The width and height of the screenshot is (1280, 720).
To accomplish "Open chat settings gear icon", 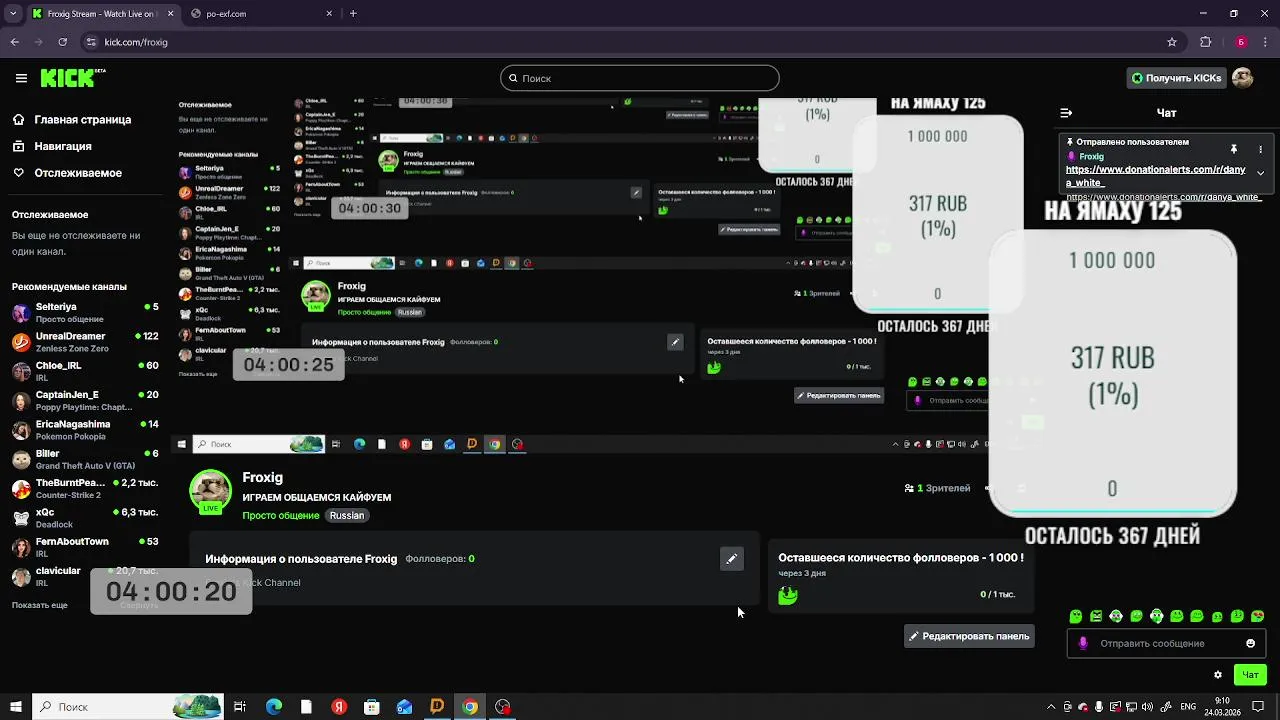I will pyautogui.click(x=1217, y=675).
